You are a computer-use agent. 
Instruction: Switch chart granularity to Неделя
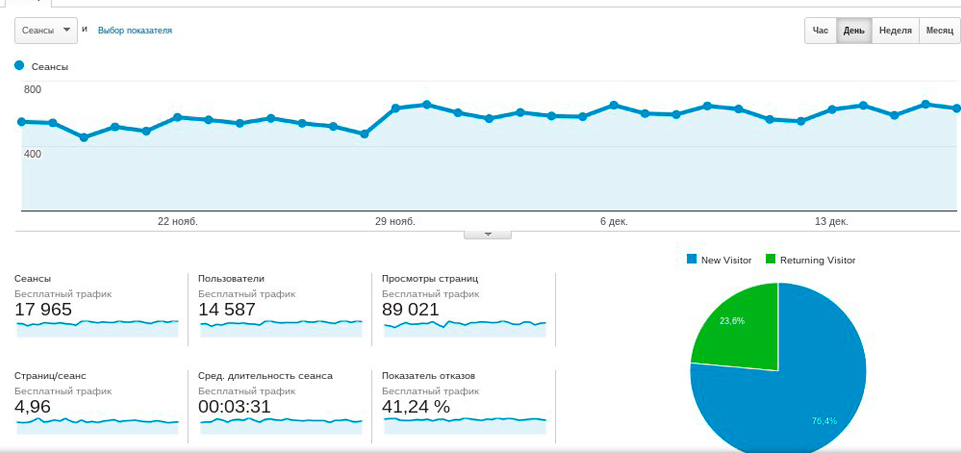895,30
